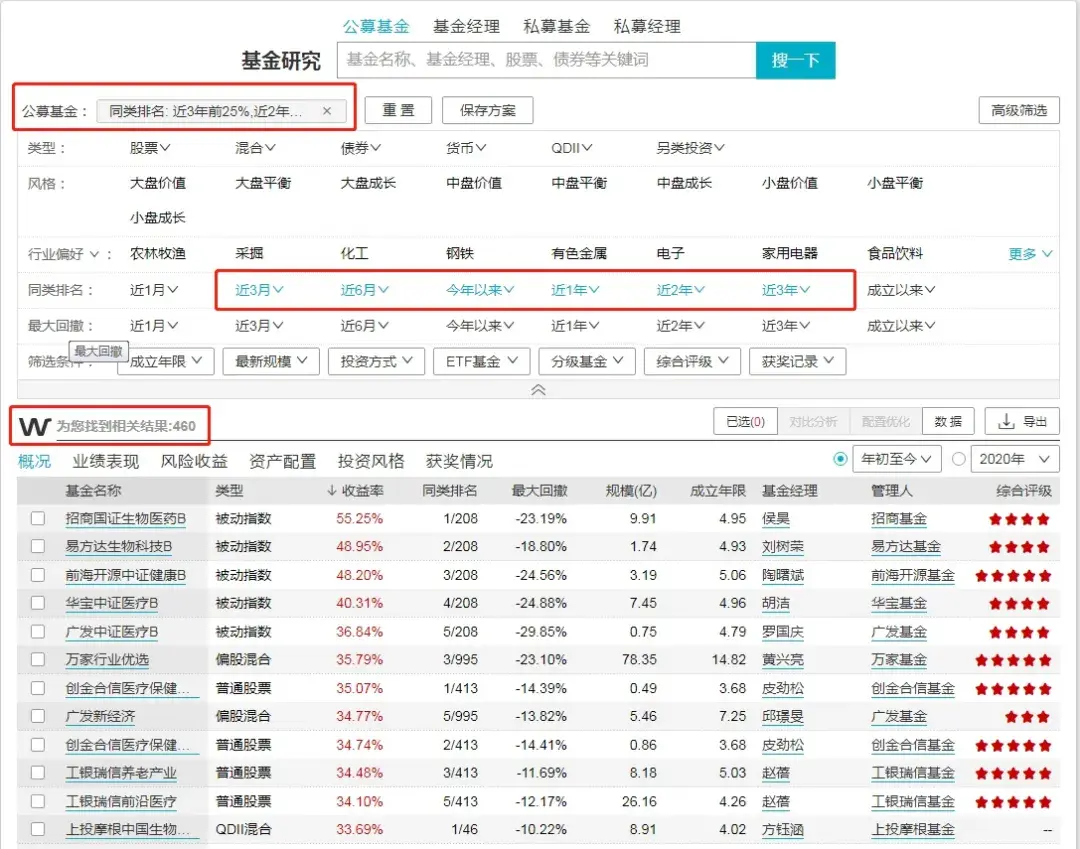Screen dimensions: 1080x849
Task: Open the 债券 type dropdown
Action: [x=361, y=147]
